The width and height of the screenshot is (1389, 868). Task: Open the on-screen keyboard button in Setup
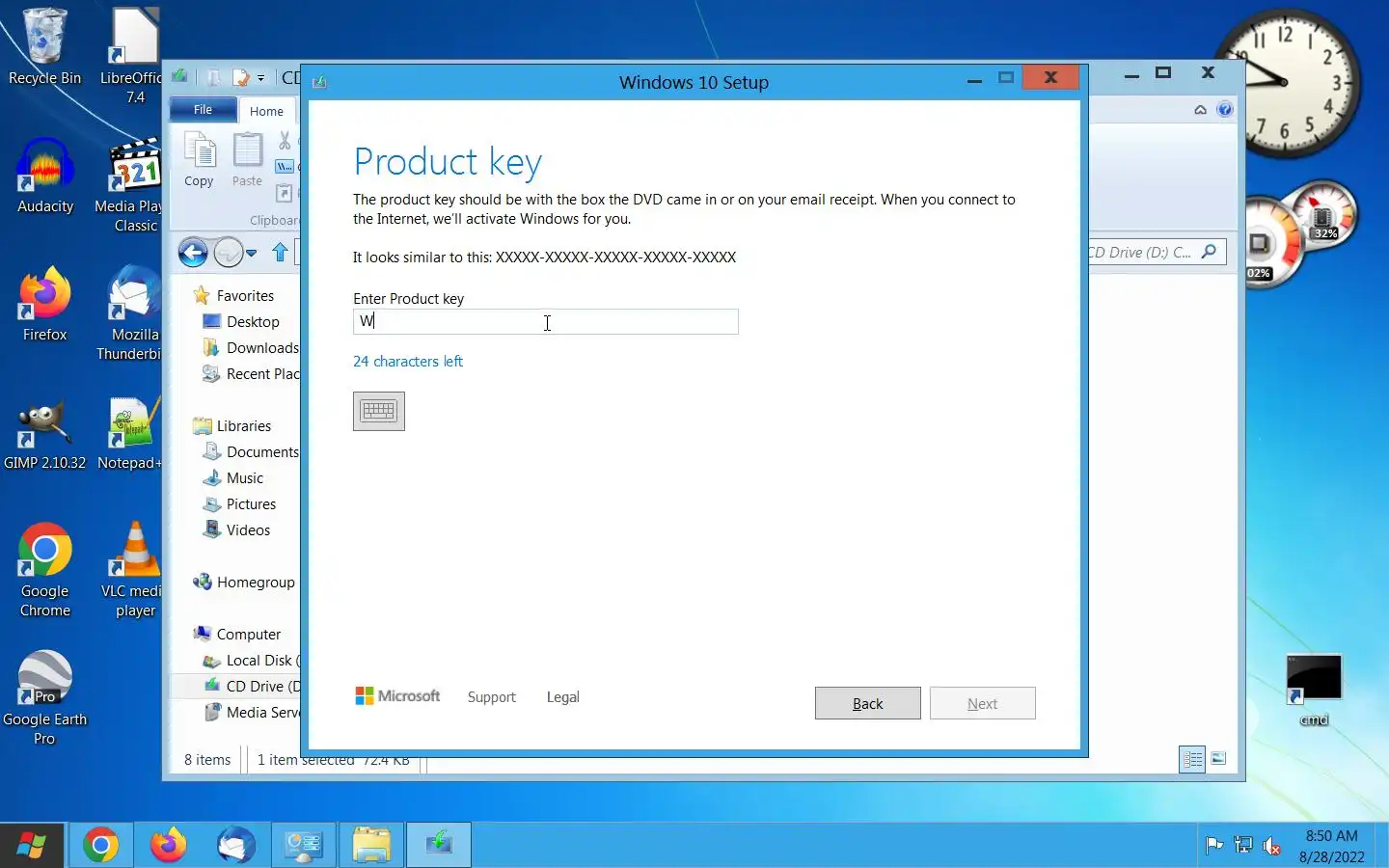click(378, 411)
